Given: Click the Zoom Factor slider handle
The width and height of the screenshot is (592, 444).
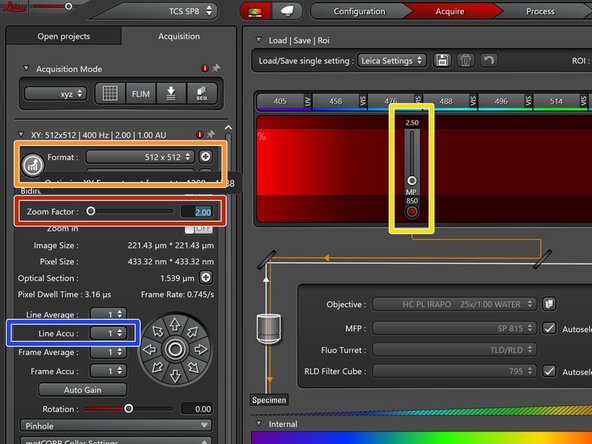Looking at the screenshot, I should (x=91, y=211).
